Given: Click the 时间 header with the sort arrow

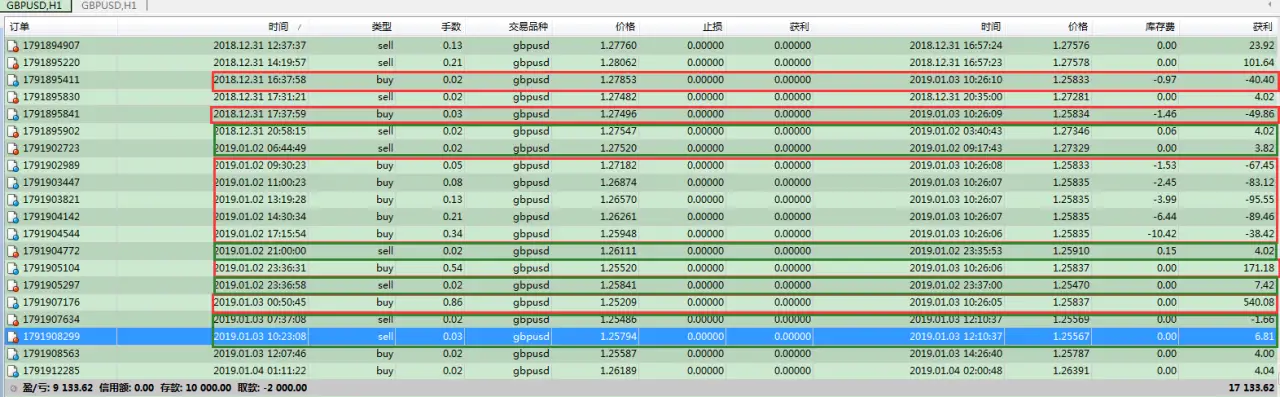Looking at the screenshot, I should click(278, 27).
